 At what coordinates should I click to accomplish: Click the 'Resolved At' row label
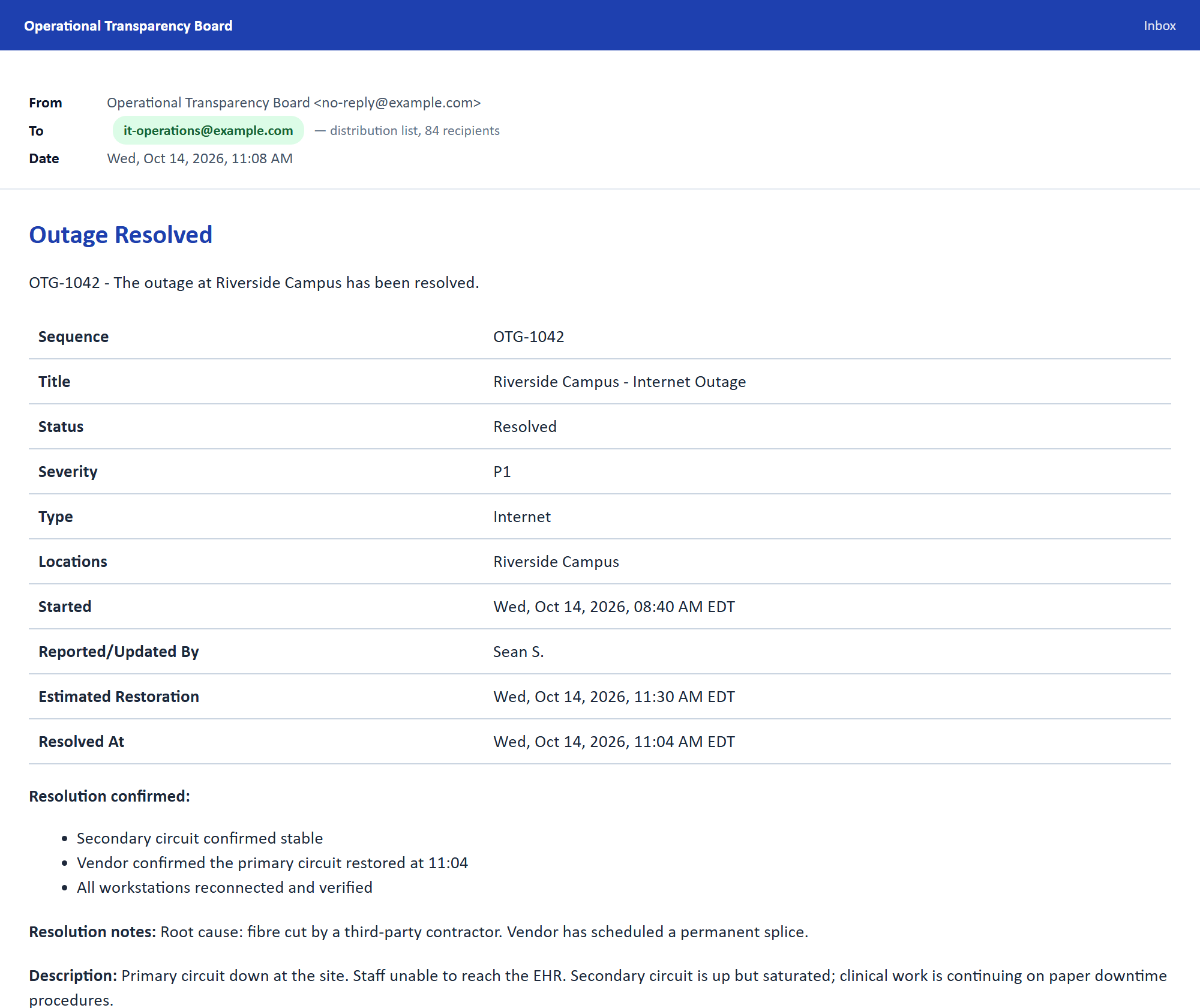[81, 742]
